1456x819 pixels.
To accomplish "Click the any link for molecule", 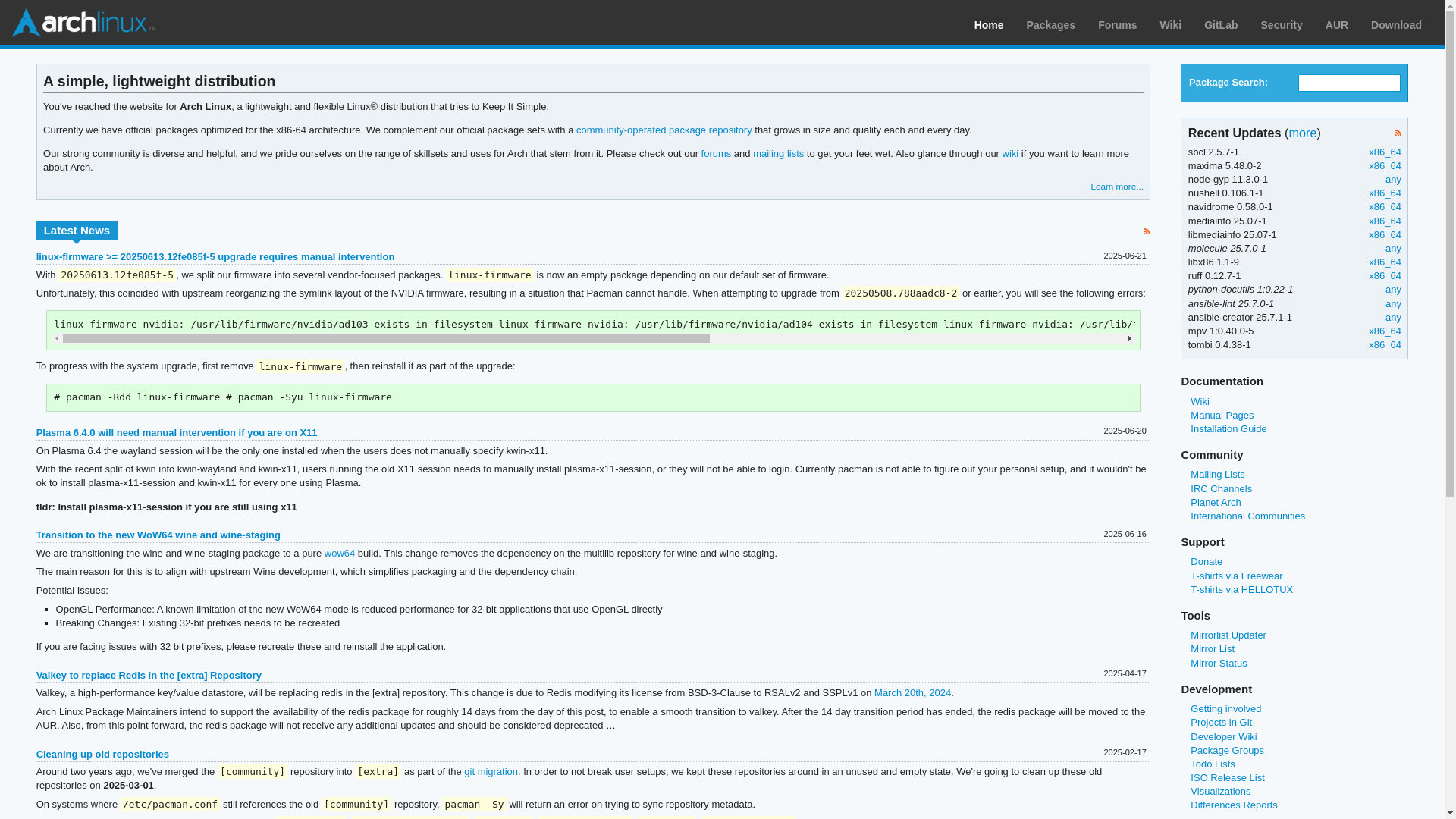I will coord(1392,249).
